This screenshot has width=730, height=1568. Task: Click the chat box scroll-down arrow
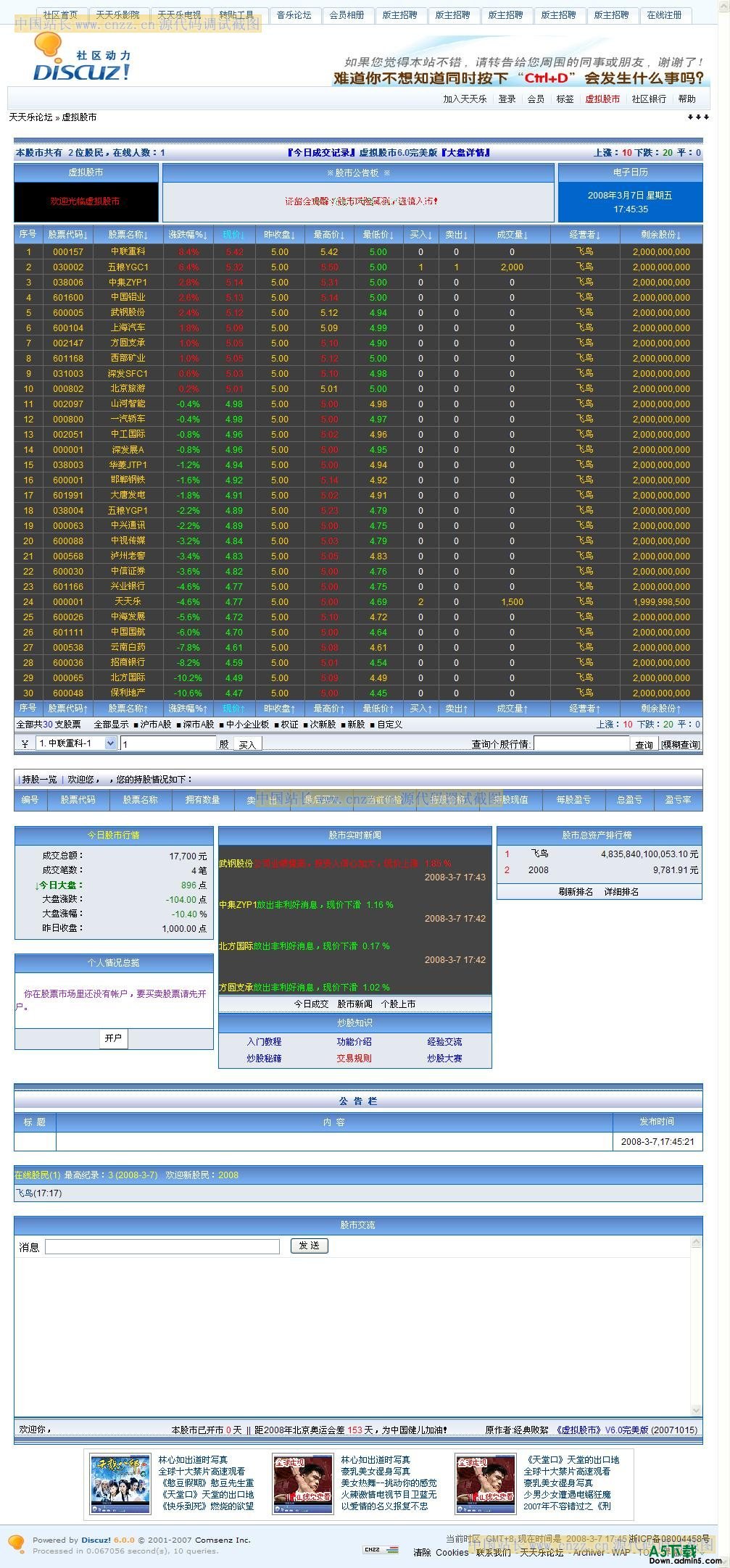pyautogui.click(x=696, y=1410)
